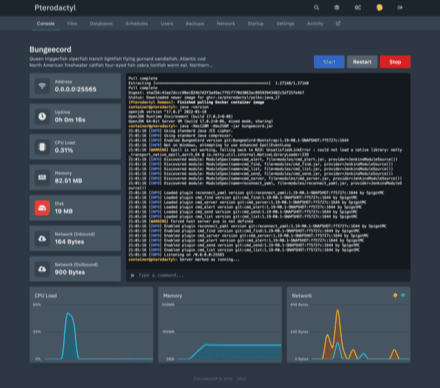Click the 19 MB disk value

point(64,211)
